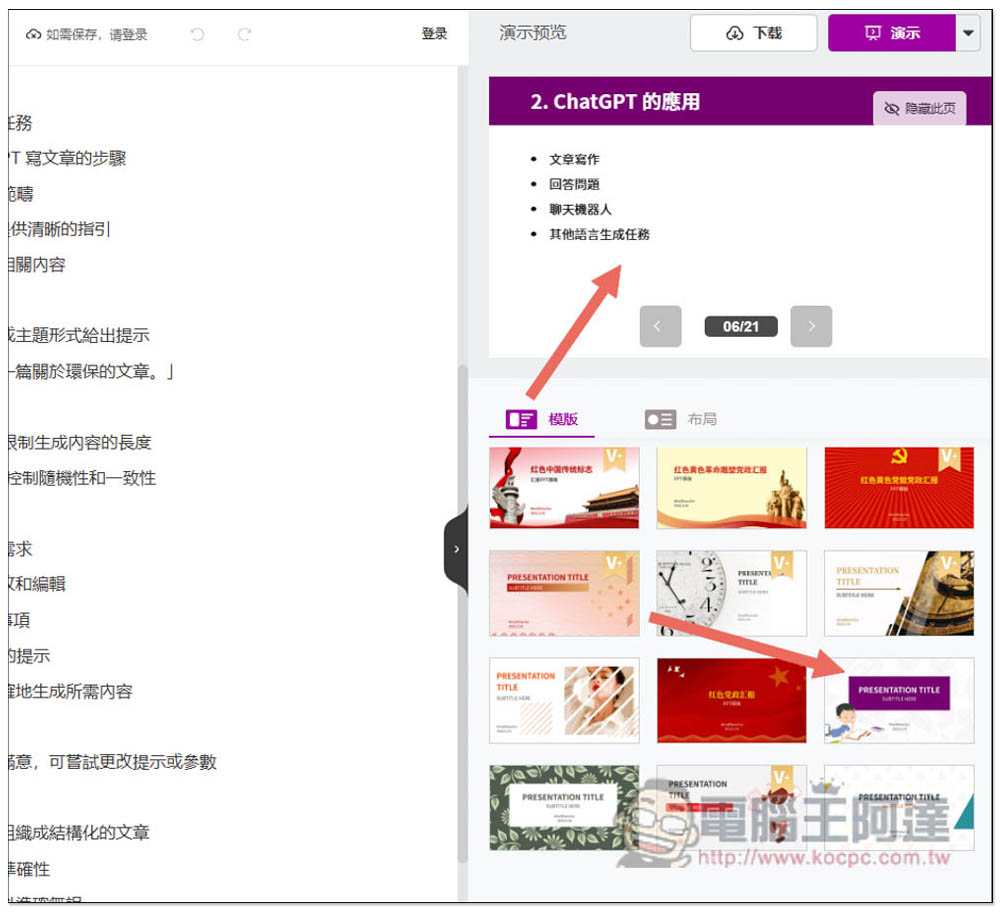Screen dimensions: 1000x913
Task: Select clock face template thumbnail
Action: click(732, 593)
